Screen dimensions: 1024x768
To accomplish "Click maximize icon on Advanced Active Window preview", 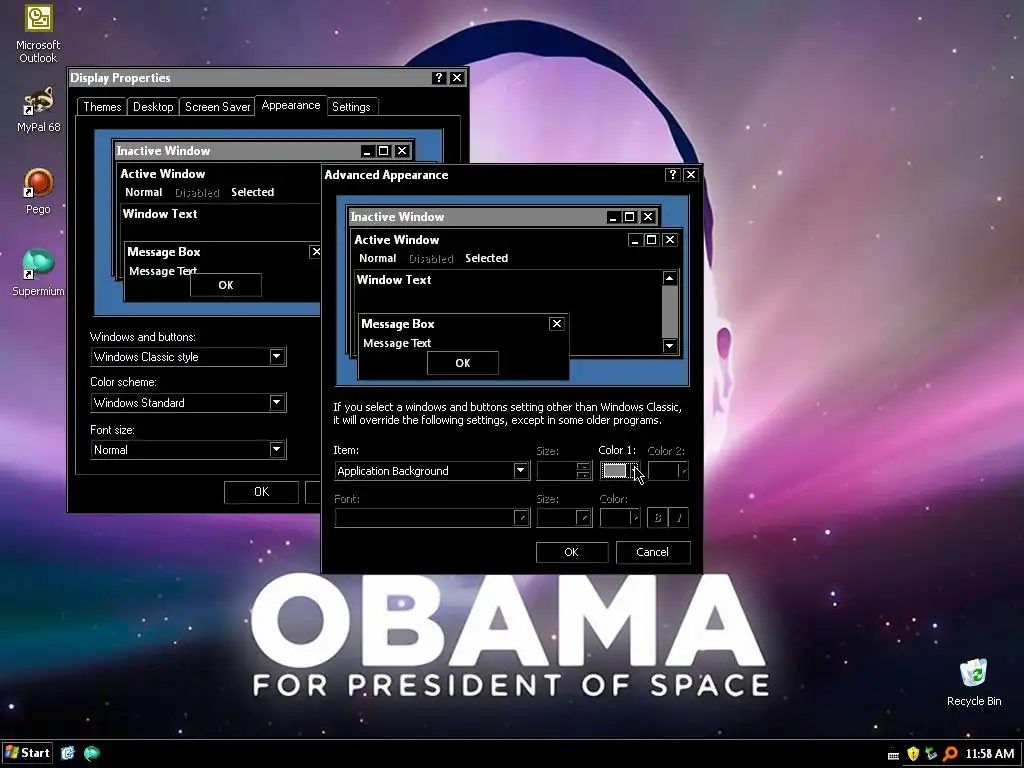I will (651, 240).
